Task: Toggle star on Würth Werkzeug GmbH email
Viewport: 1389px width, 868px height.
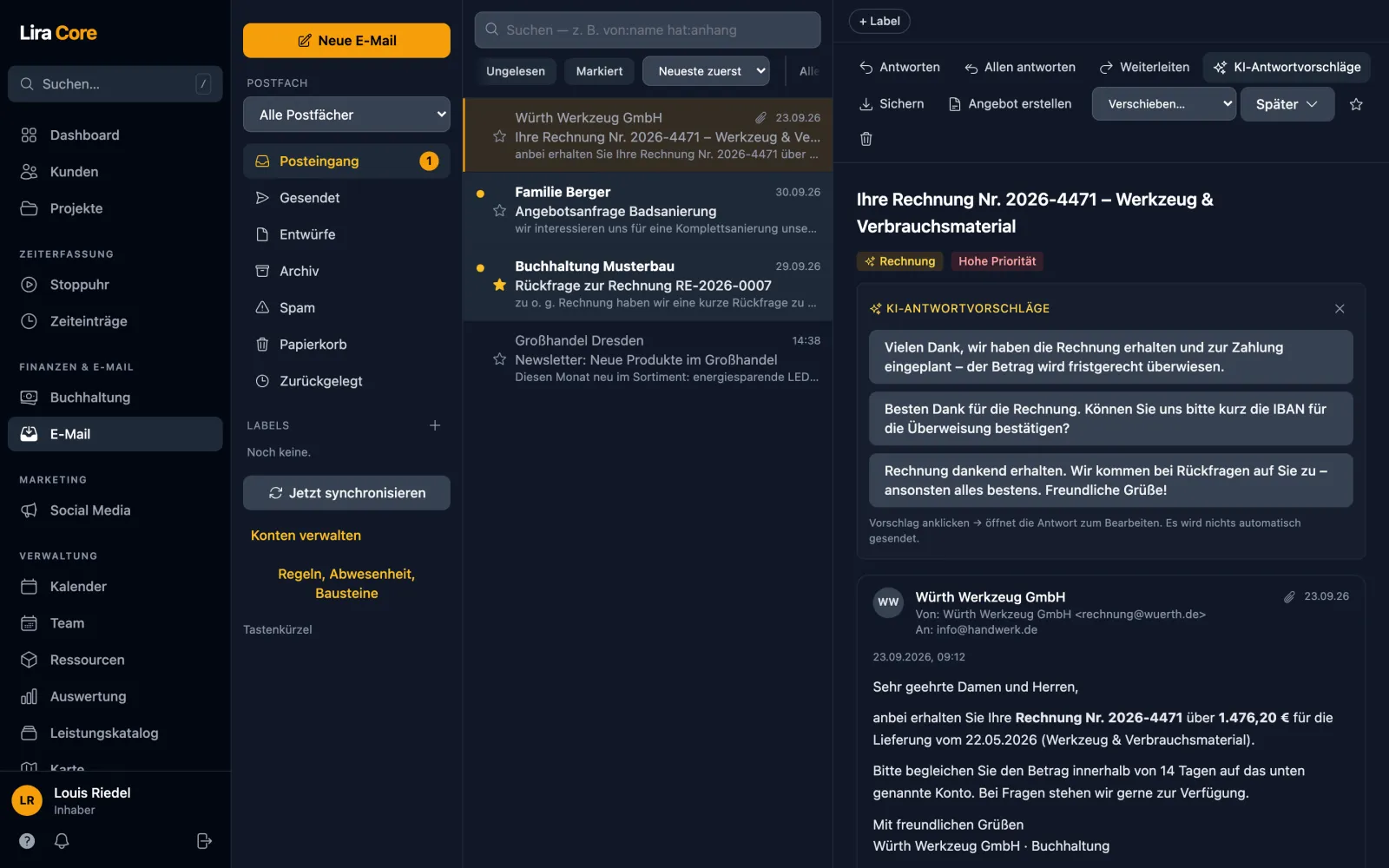Action: tap(499, 136)
